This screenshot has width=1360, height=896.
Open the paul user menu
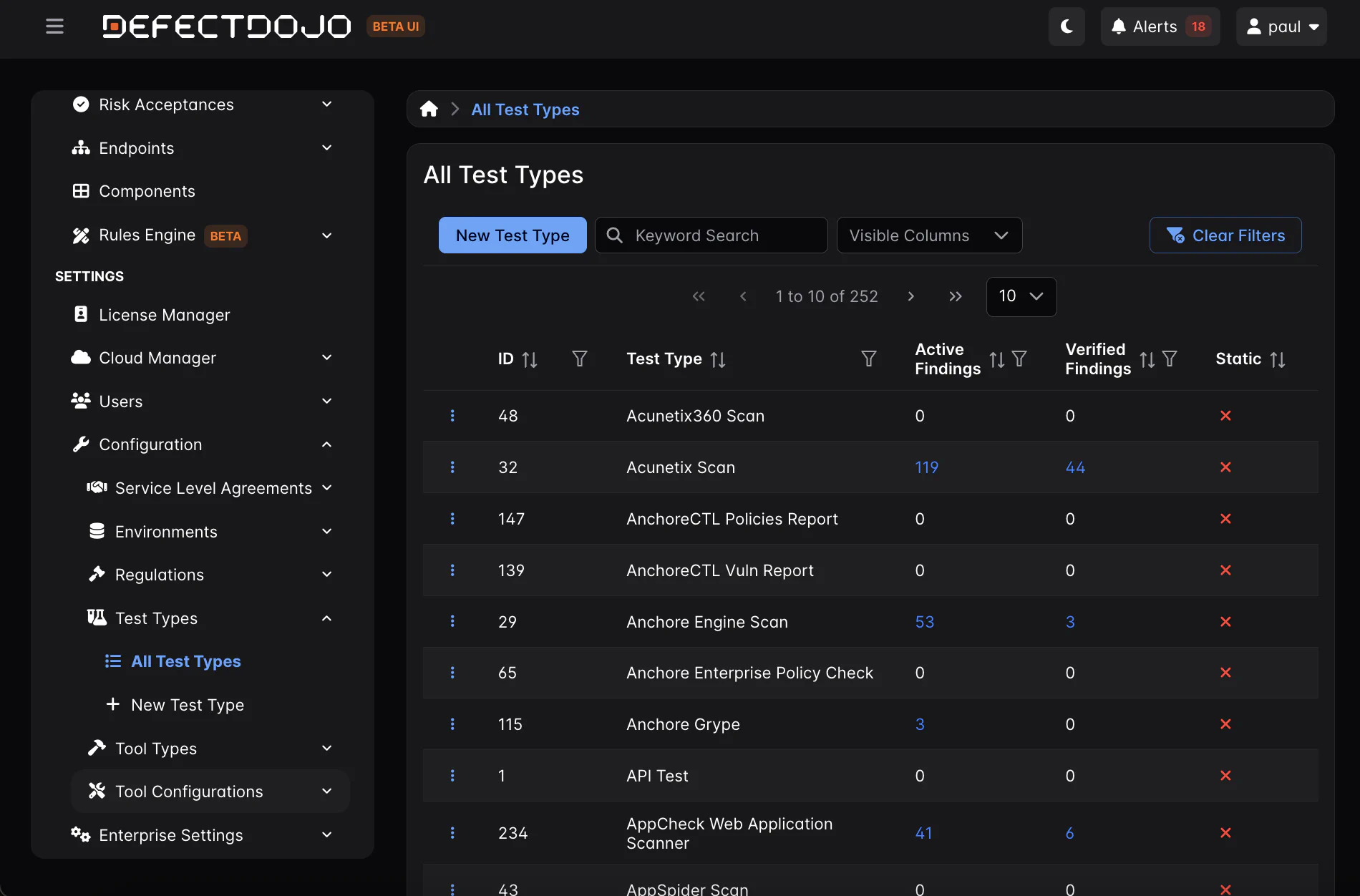click(x=1281, y=26)
